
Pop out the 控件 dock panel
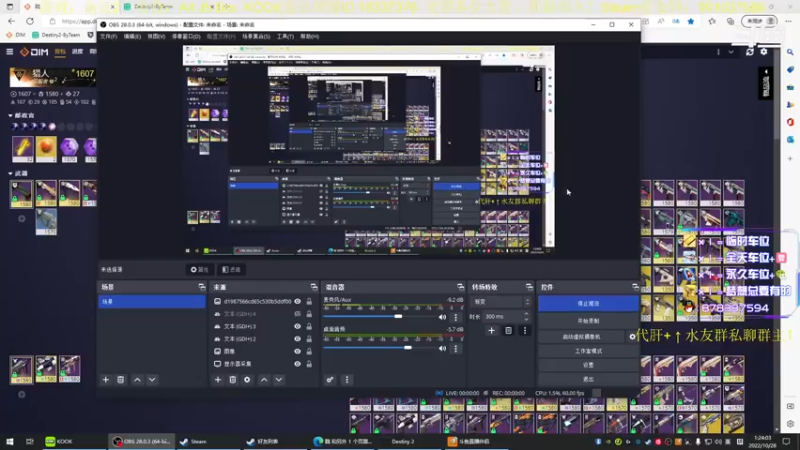coord(635,287)
